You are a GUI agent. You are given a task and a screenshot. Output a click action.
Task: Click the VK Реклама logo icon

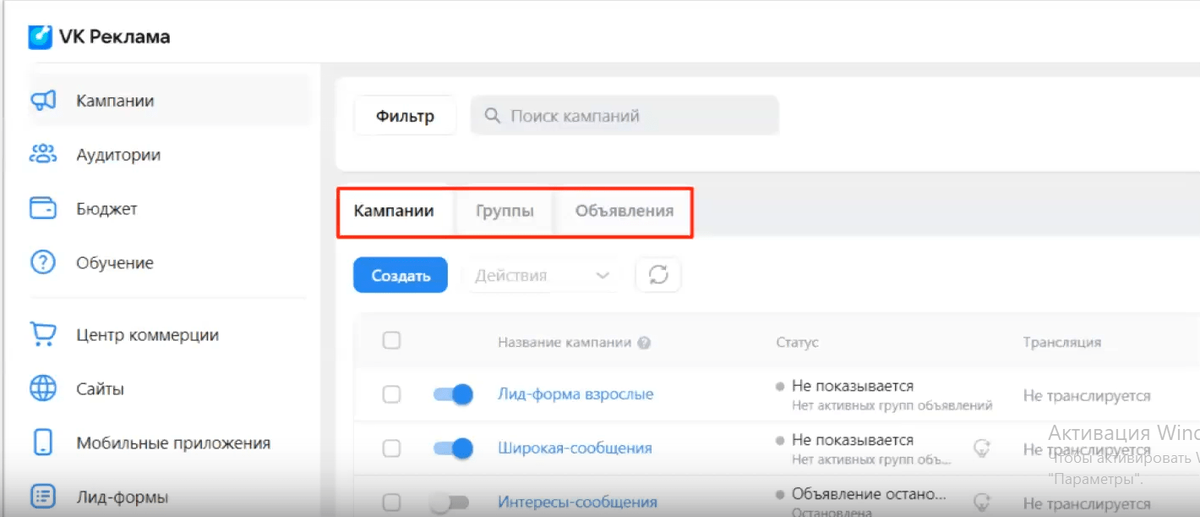click(40, 37)
